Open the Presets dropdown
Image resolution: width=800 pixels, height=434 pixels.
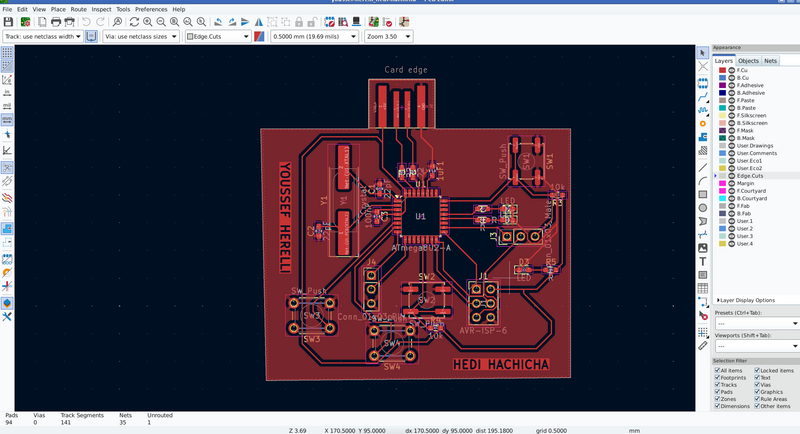(x=756, y=323)
